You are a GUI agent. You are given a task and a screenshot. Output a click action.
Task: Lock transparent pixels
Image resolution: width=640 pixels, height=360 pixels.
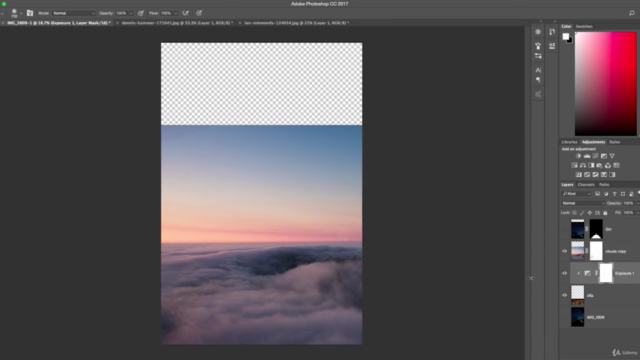point(574,213)
